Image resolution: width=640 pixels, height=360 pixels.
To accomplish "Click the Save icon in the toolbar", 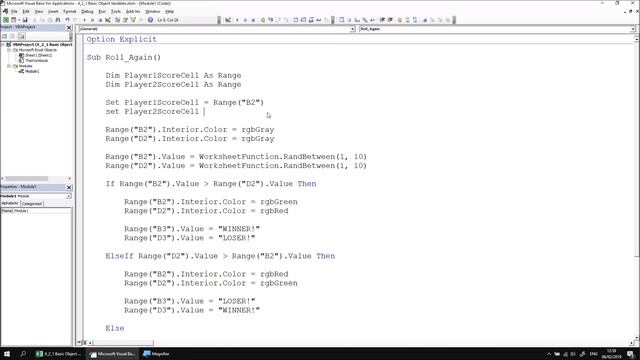I will [25, 20].
